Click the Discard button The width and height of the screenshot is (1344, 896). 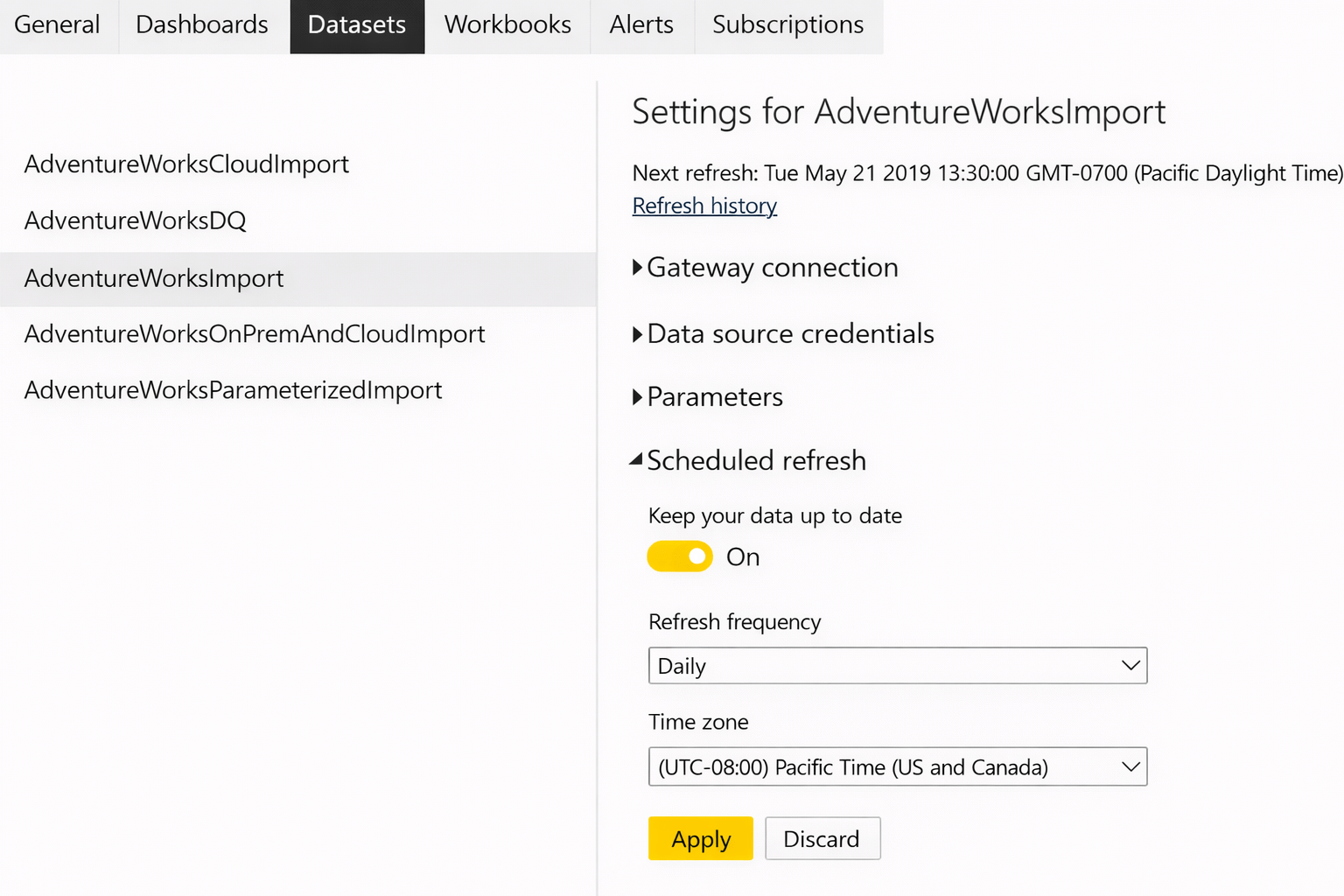(x=822, y=838)
